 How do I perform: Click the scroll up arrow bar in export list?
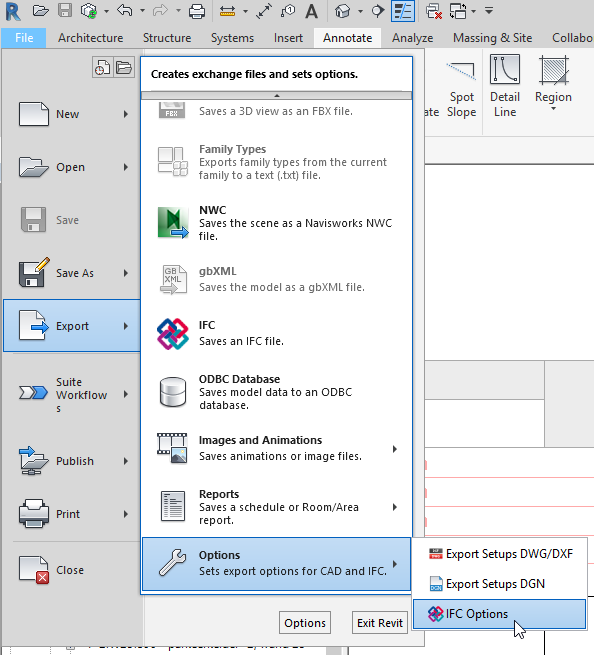(x=277, y=96)
